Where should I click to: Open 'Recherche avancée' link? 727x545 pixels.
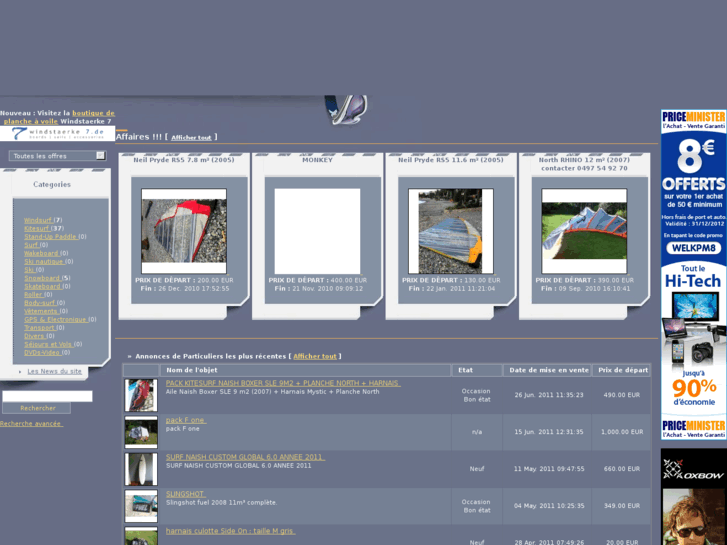(x=31, y=423)
